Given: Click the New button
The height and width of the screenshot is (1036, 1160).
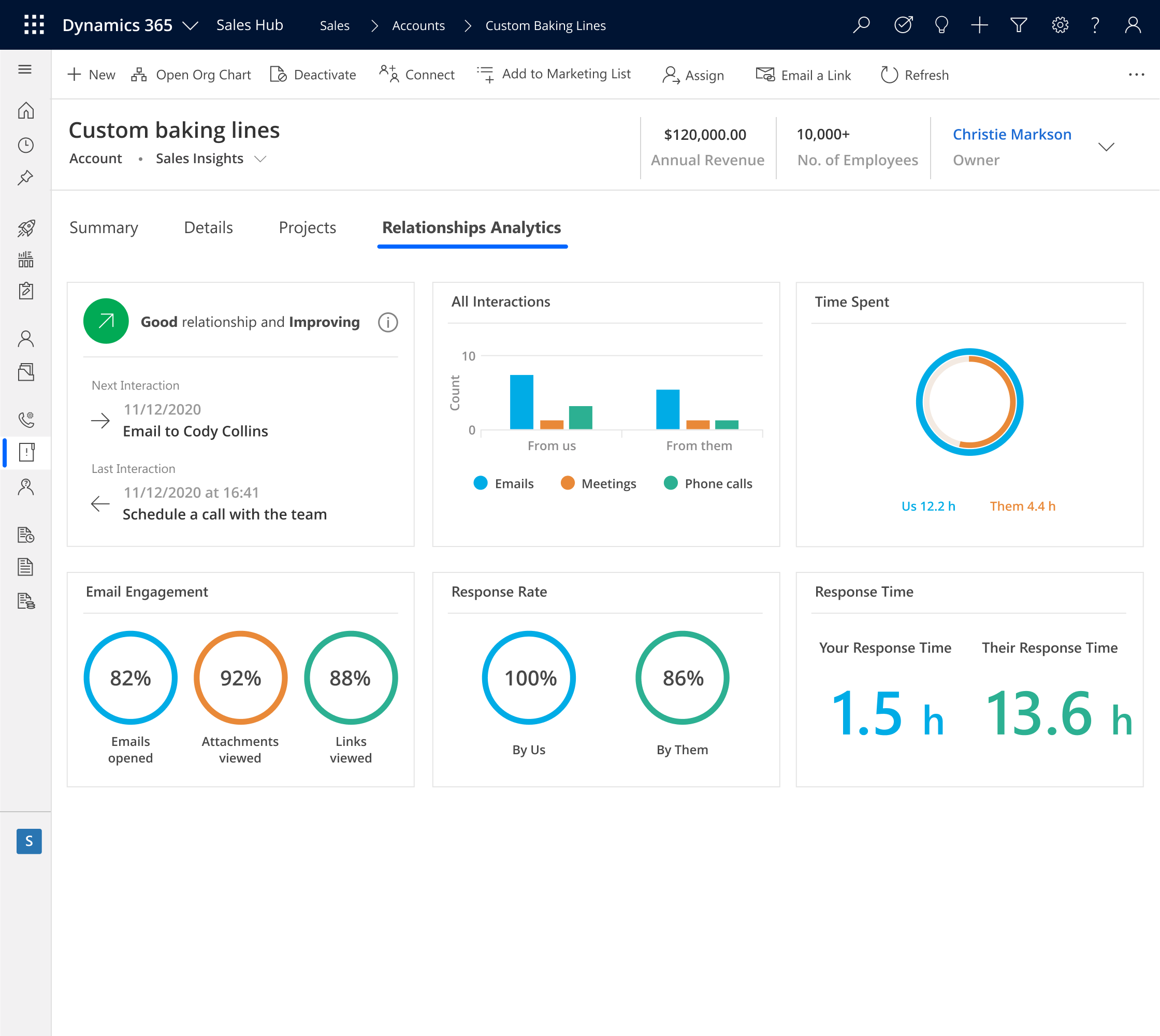Looking at the screenshot, I should [x=92, y=75].
